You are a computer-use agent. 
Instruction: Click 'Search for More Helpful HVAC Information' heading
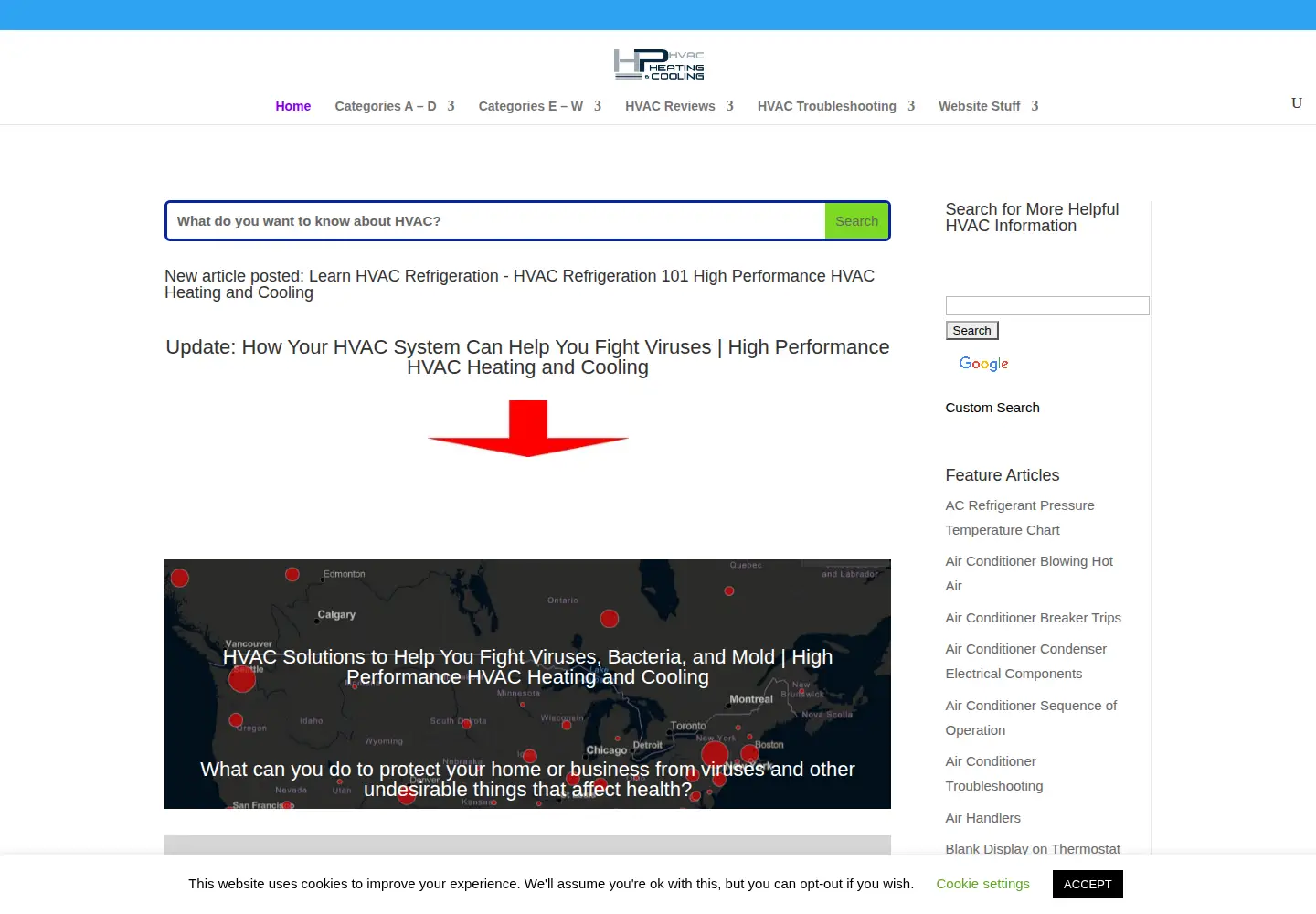(x=1032, y=218)
